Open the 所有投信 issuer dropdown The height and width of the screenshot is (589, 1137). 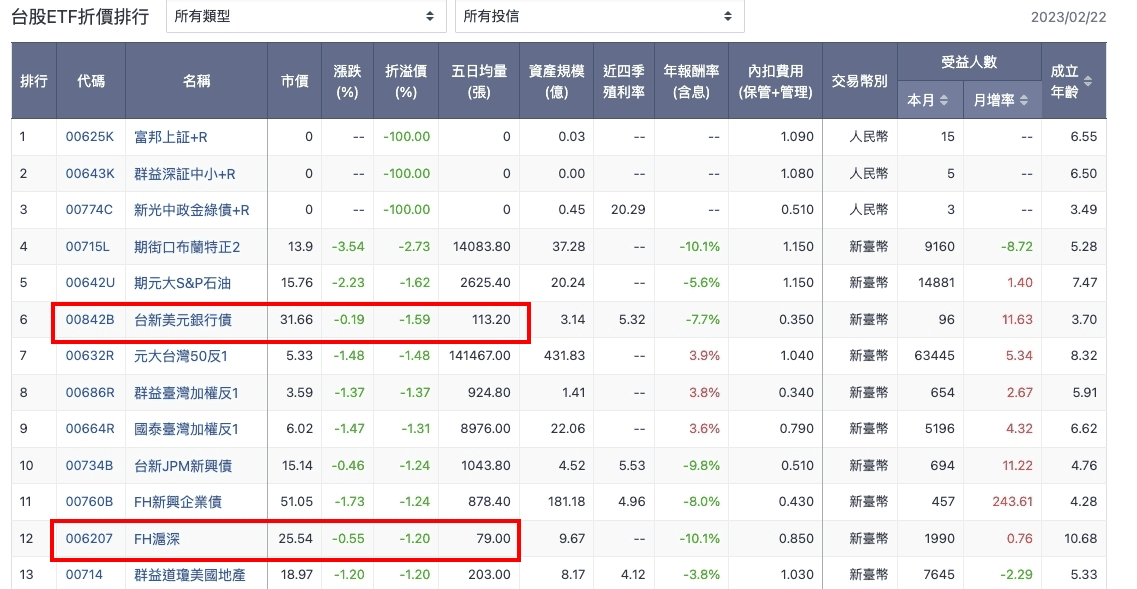point(599,16)
